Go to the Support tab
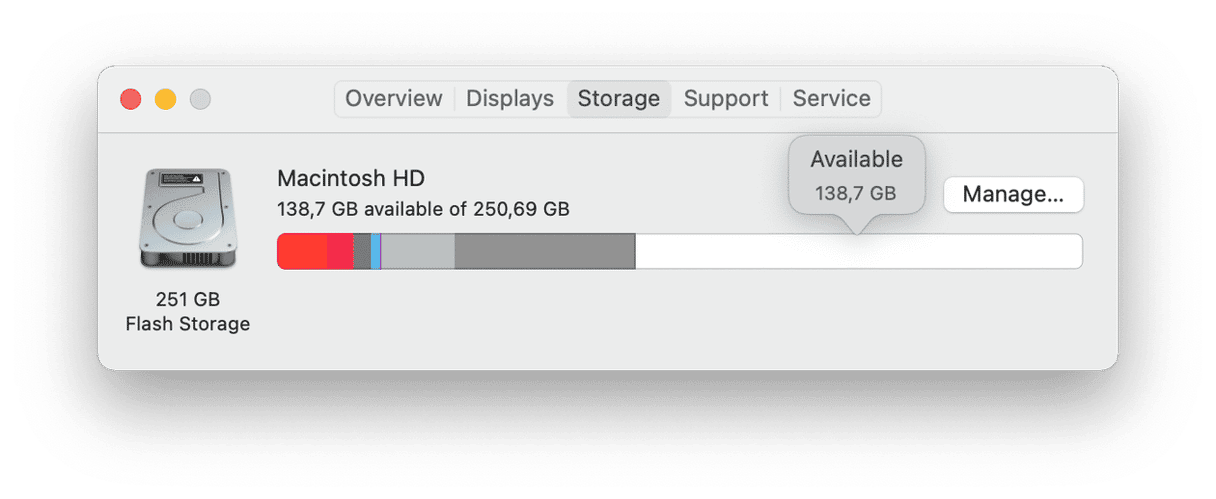The image size is (1216, 499). pos(726,99)
